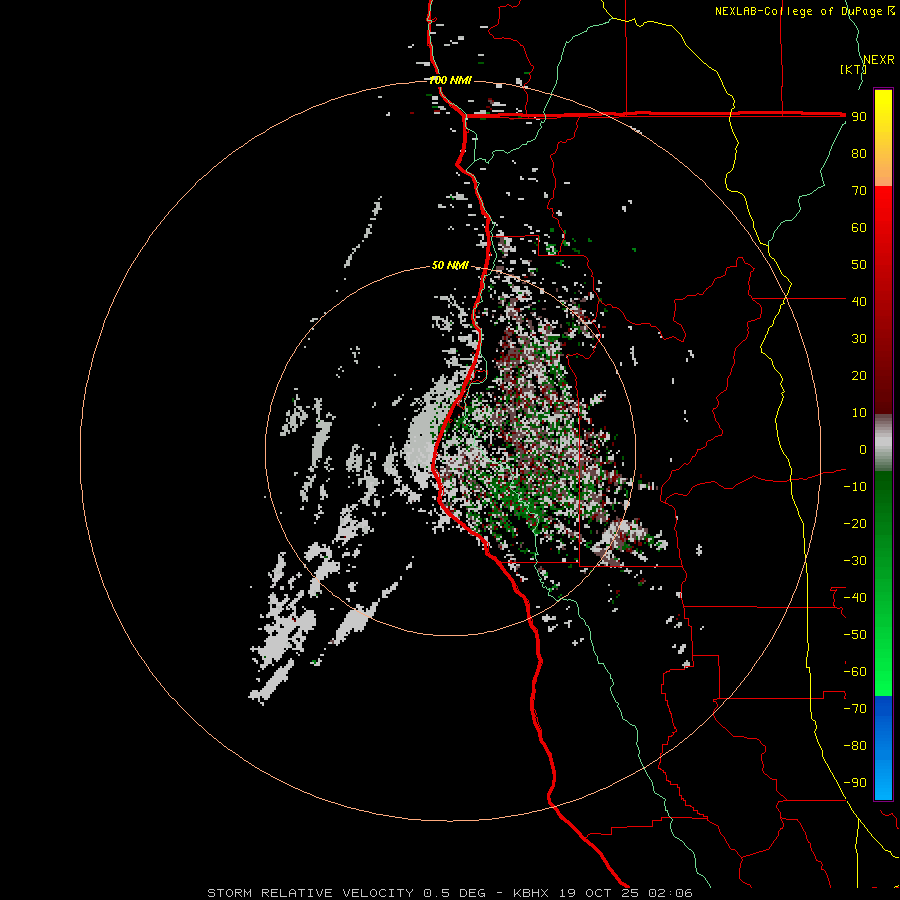Click the "[KT]" units label
Screen dimensions: 900x900
click(x=853, y=69)
